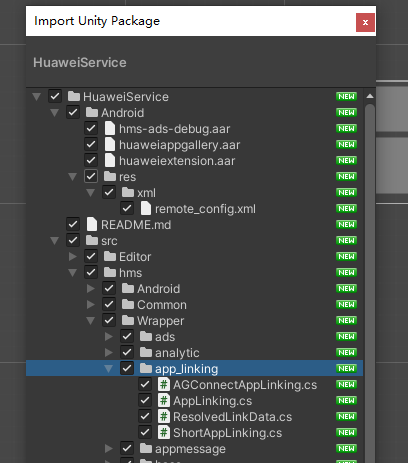The image size is (408, 463).
Task: Collapse the app_linking folder
Action: pos(108,369)
